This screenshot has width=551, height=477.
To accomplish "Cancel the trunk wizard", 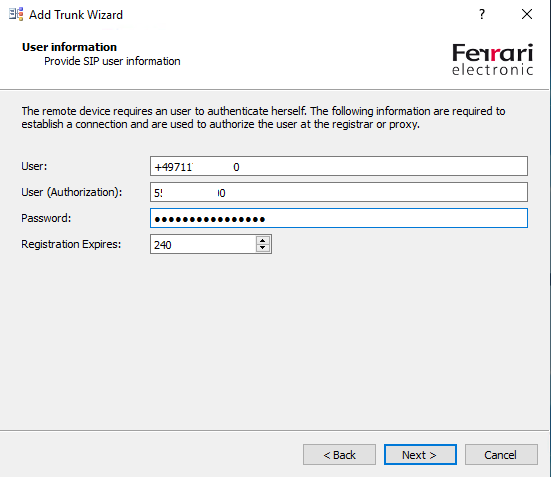I will coord(501,455).
